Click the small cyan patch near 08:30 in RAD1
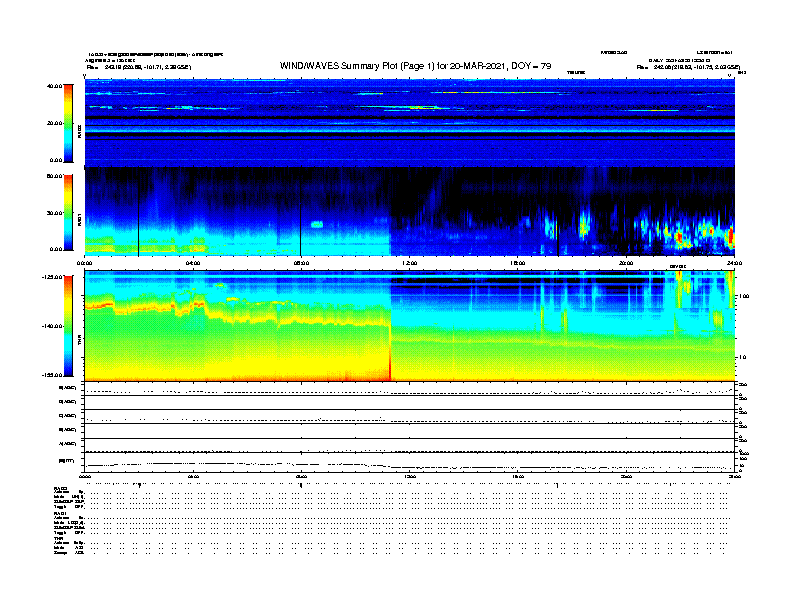792x612 pixels. coord(317,225)
